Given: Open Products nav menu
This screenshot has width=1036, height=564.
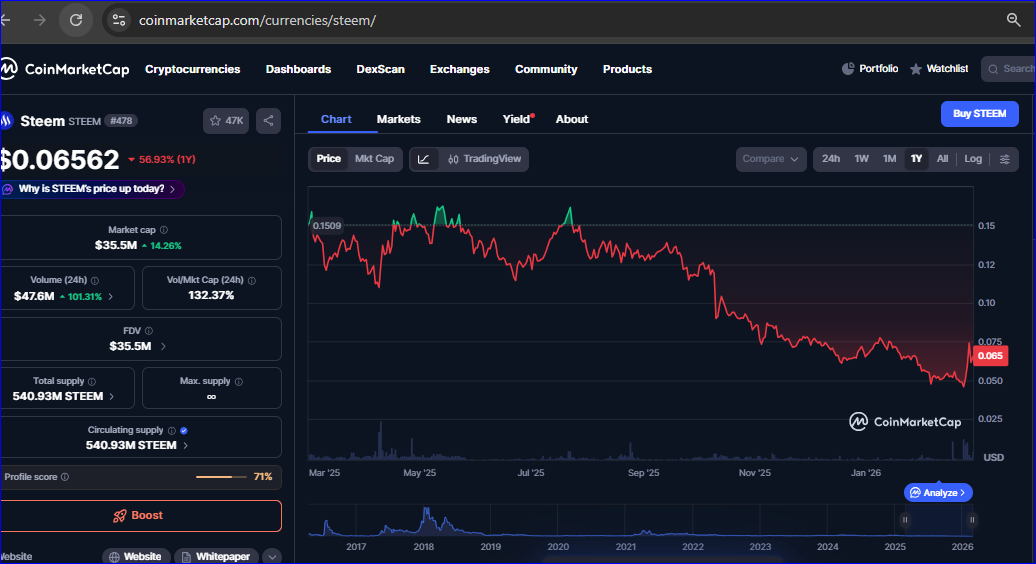Looking at the screenshot, I should (627, 69).
